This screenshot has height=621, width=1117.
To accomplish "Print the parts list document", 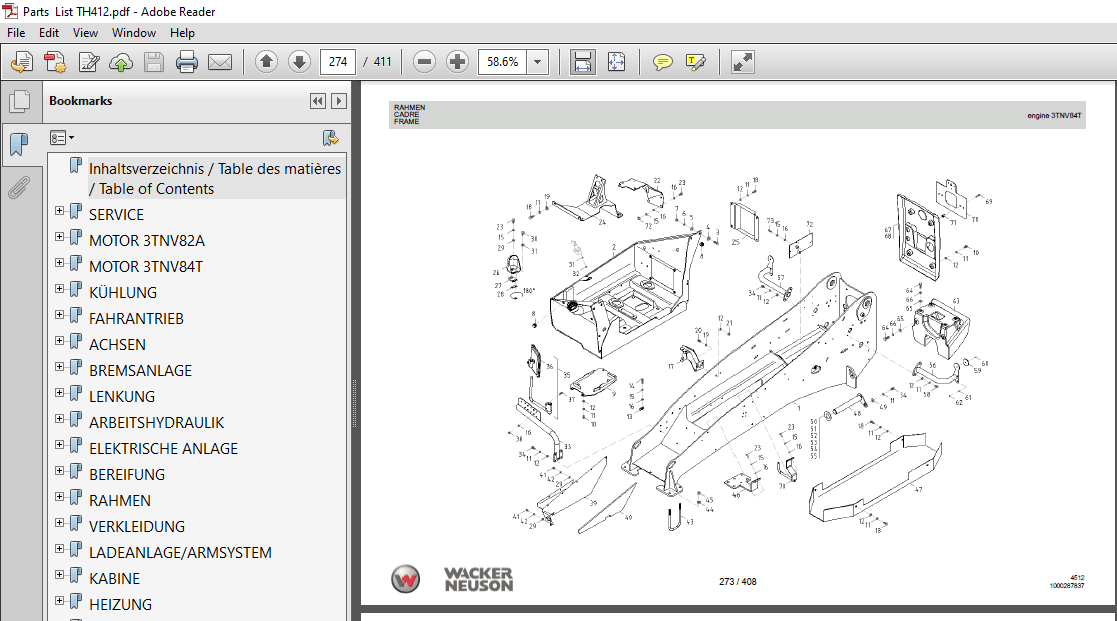I will [x=187, y=61].
